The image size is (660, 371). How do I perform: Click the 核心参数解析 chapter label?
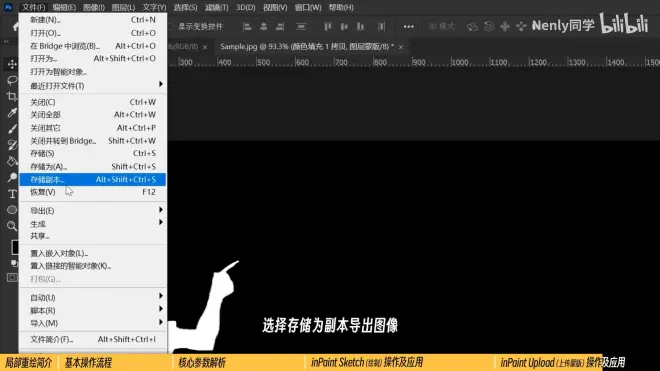202,363
